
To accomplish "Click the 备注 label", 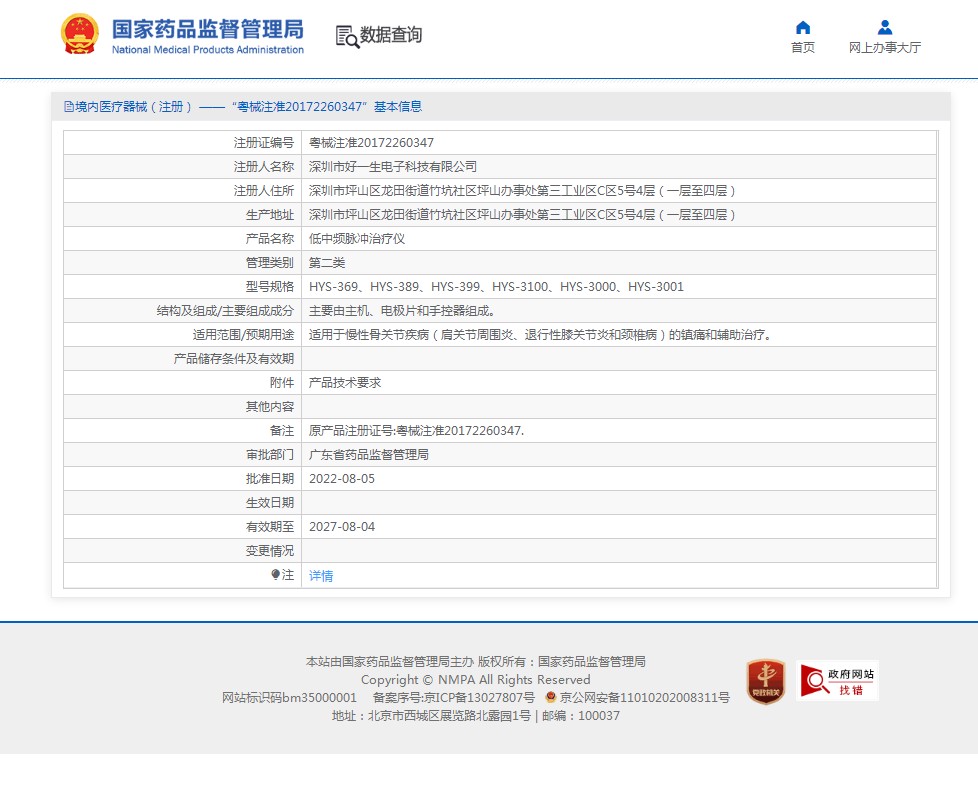I will click(281, 431).
